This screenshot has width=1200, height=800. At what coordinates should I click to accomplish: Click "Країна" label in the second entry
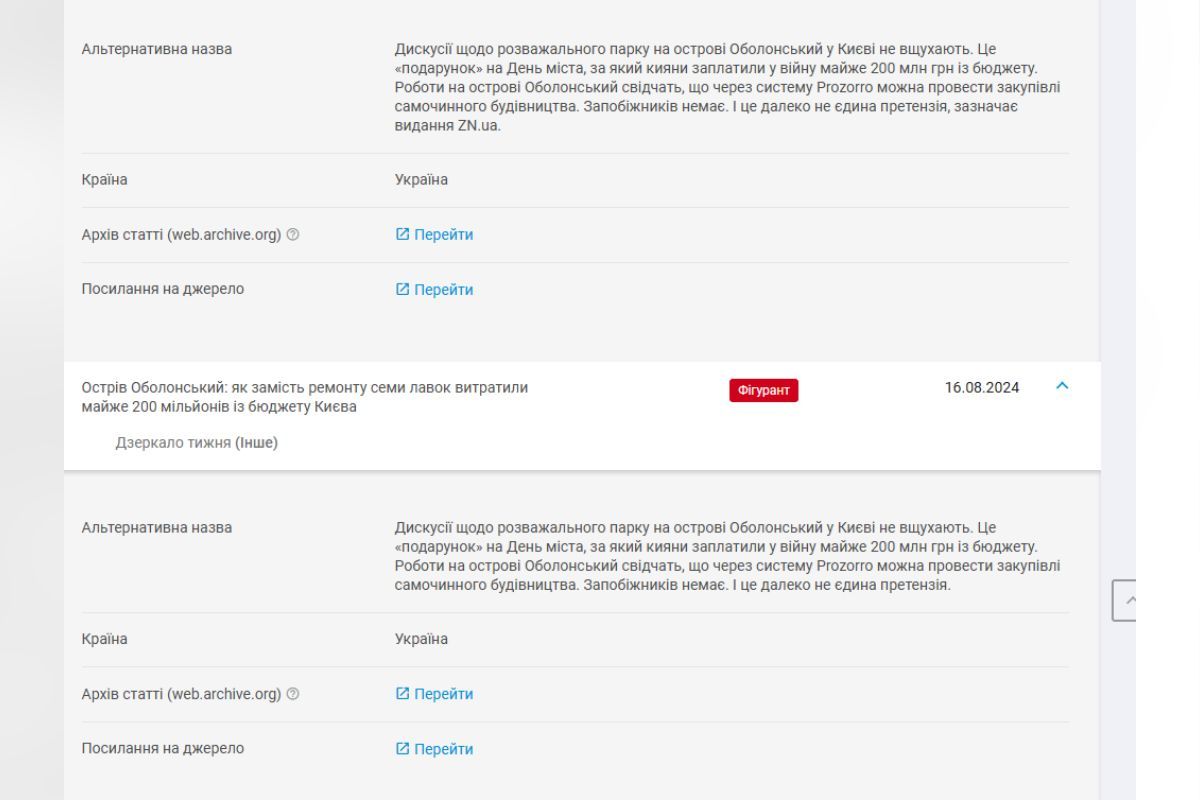pos(104,639)
